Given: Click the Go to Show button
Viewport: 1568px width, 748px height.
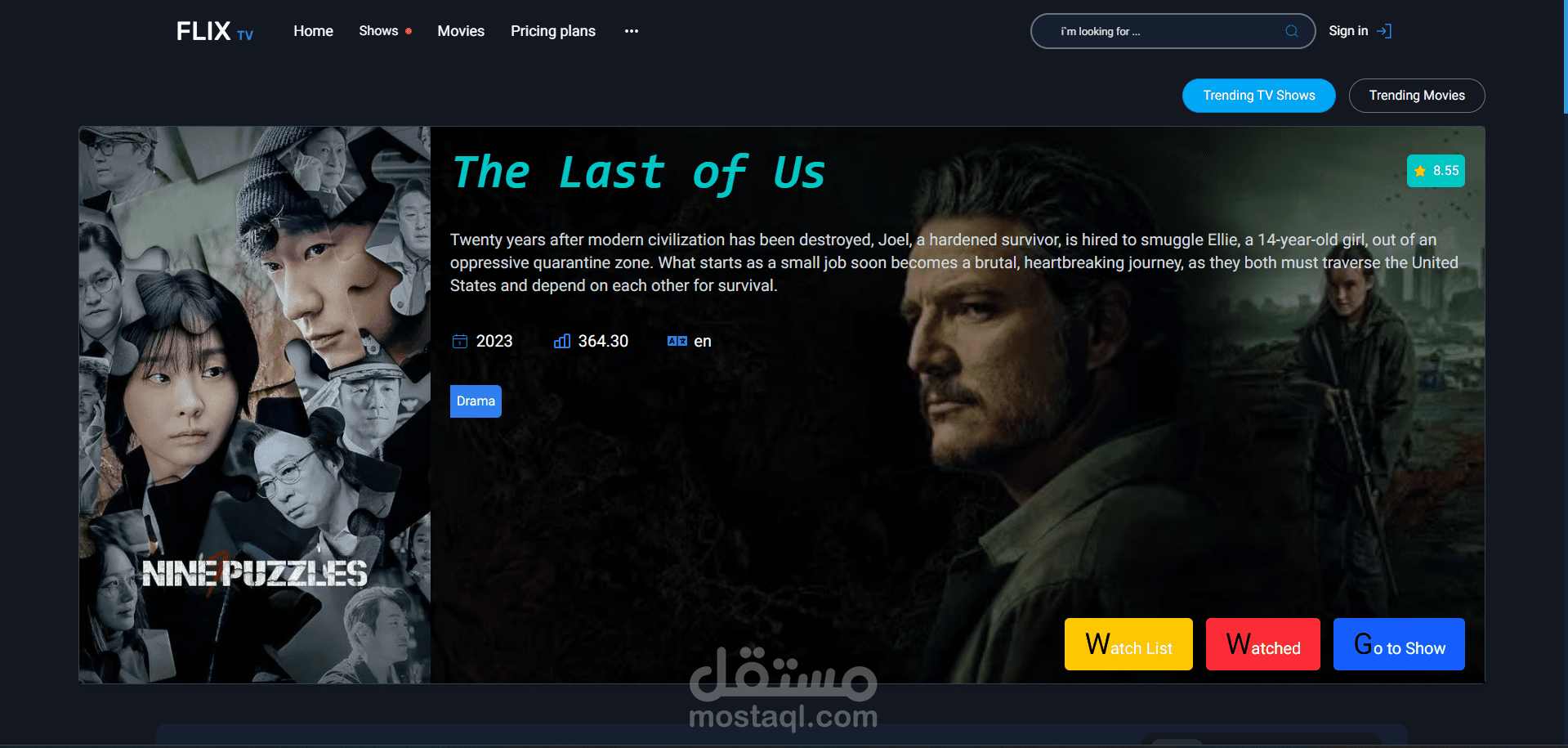Looking at the screenshot, I should [x=1399, y=644].
